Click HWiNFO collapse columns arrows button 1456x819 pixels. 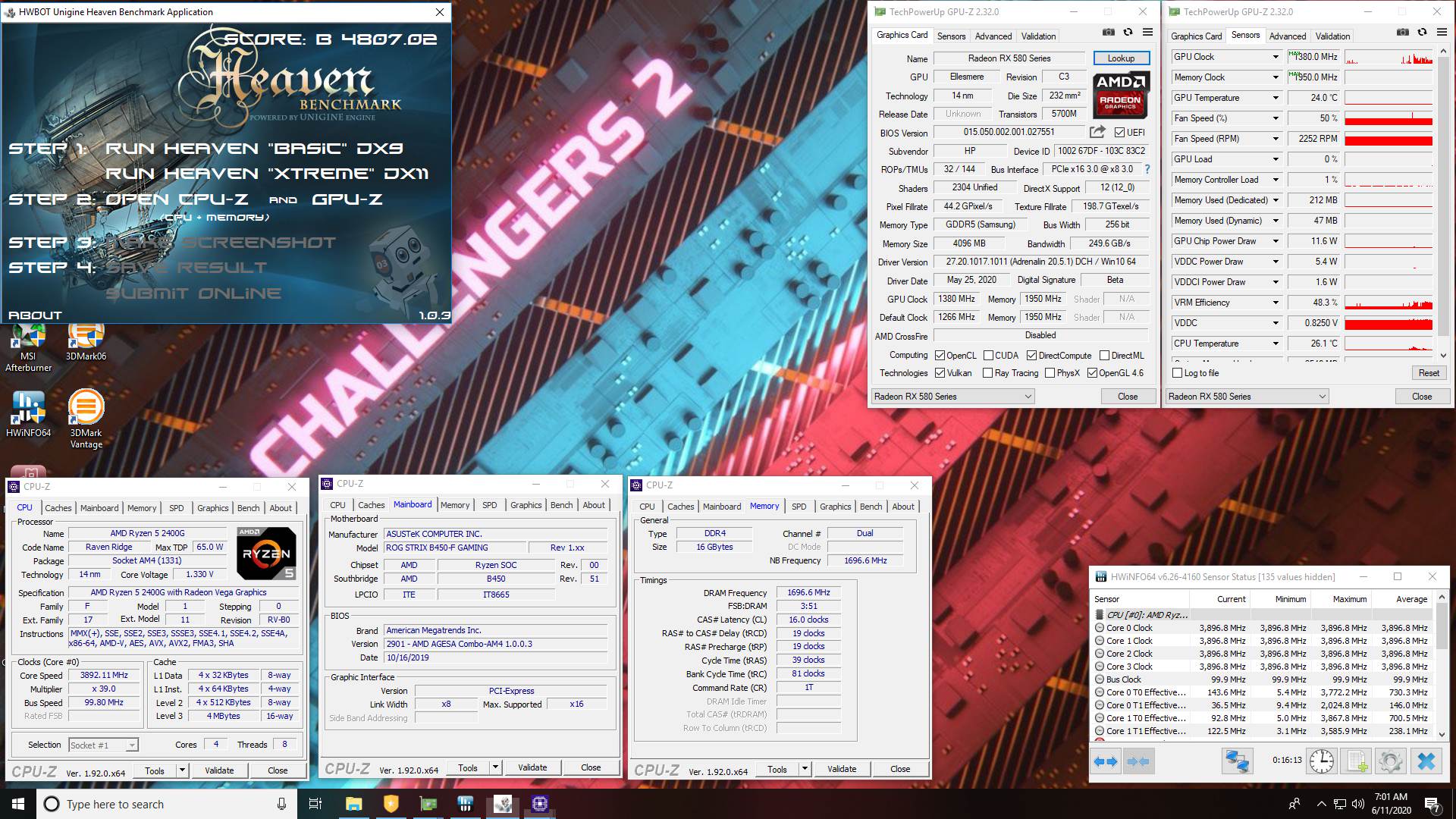pos(1138,761)
